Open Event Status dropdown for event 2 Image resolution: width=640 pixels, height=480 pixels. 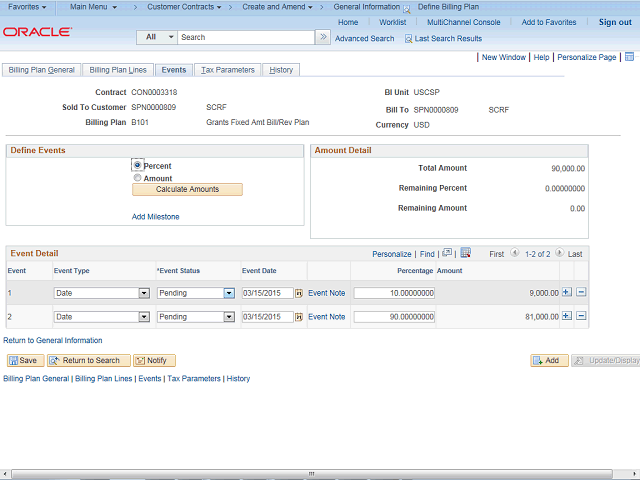click(x=228, y=317)
